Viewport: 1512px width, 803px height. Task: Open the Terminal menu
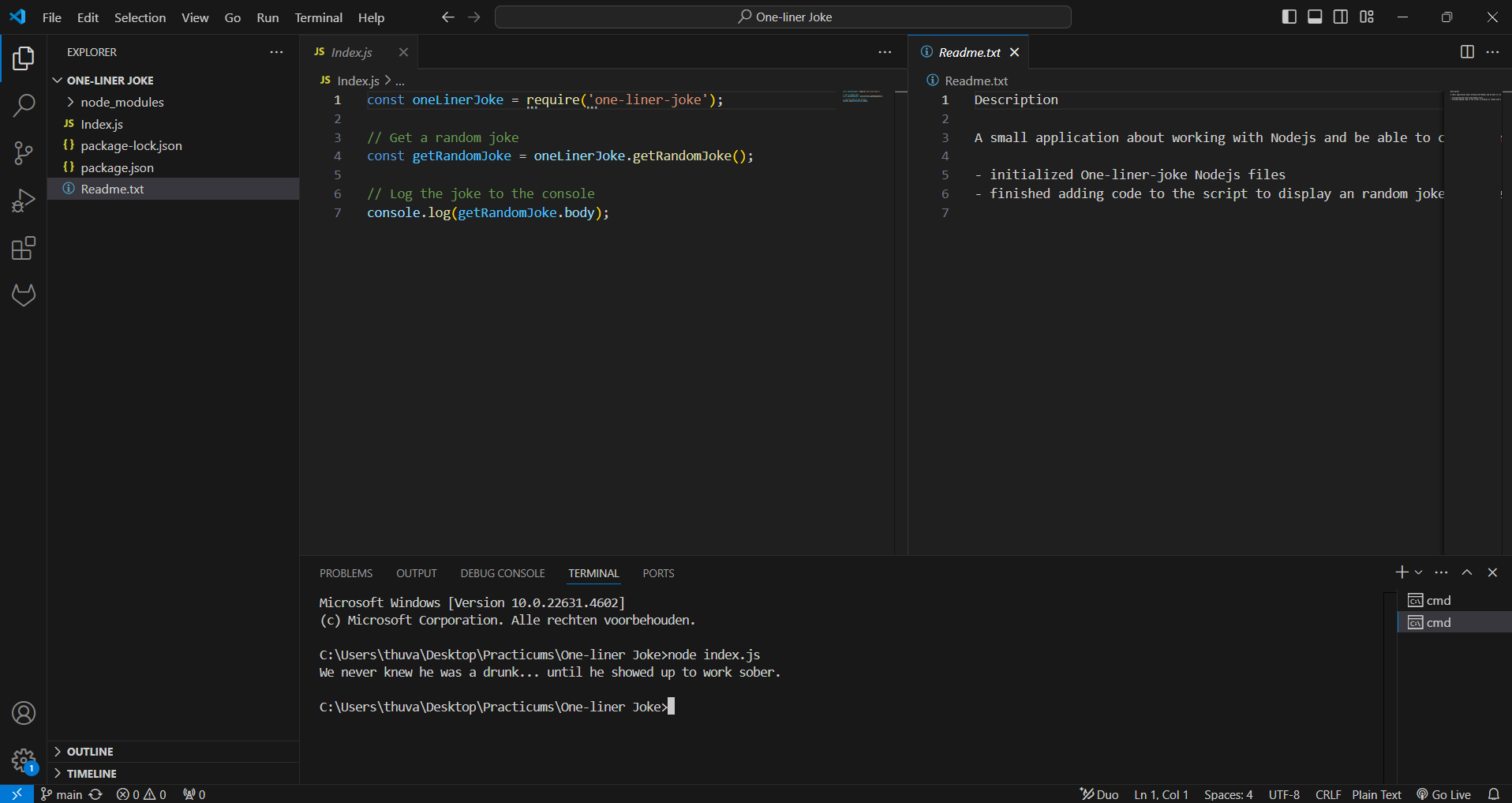[x=318, y=17]
